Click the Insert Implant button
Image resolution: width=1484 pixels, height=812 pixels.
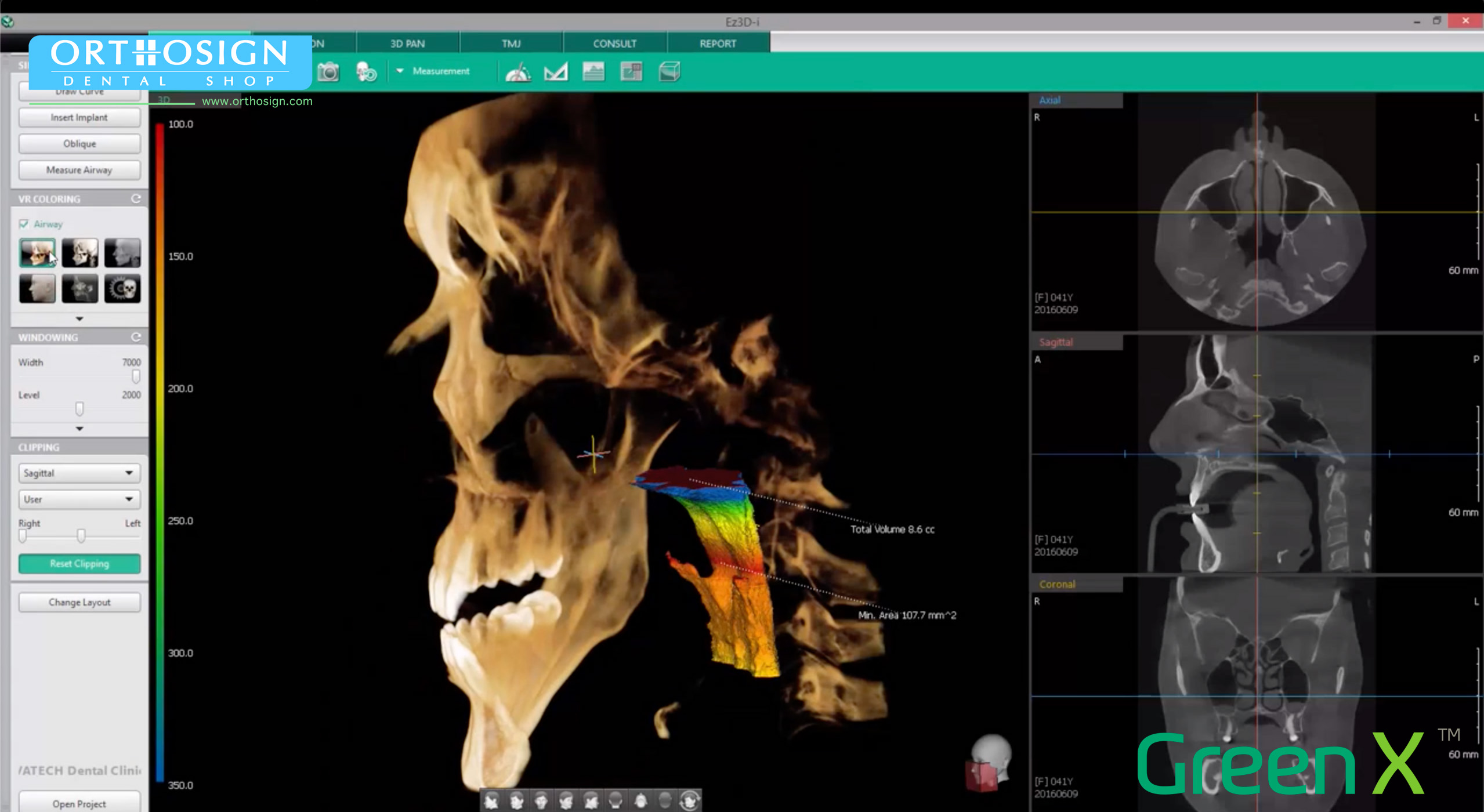click(x=79, y=117)
